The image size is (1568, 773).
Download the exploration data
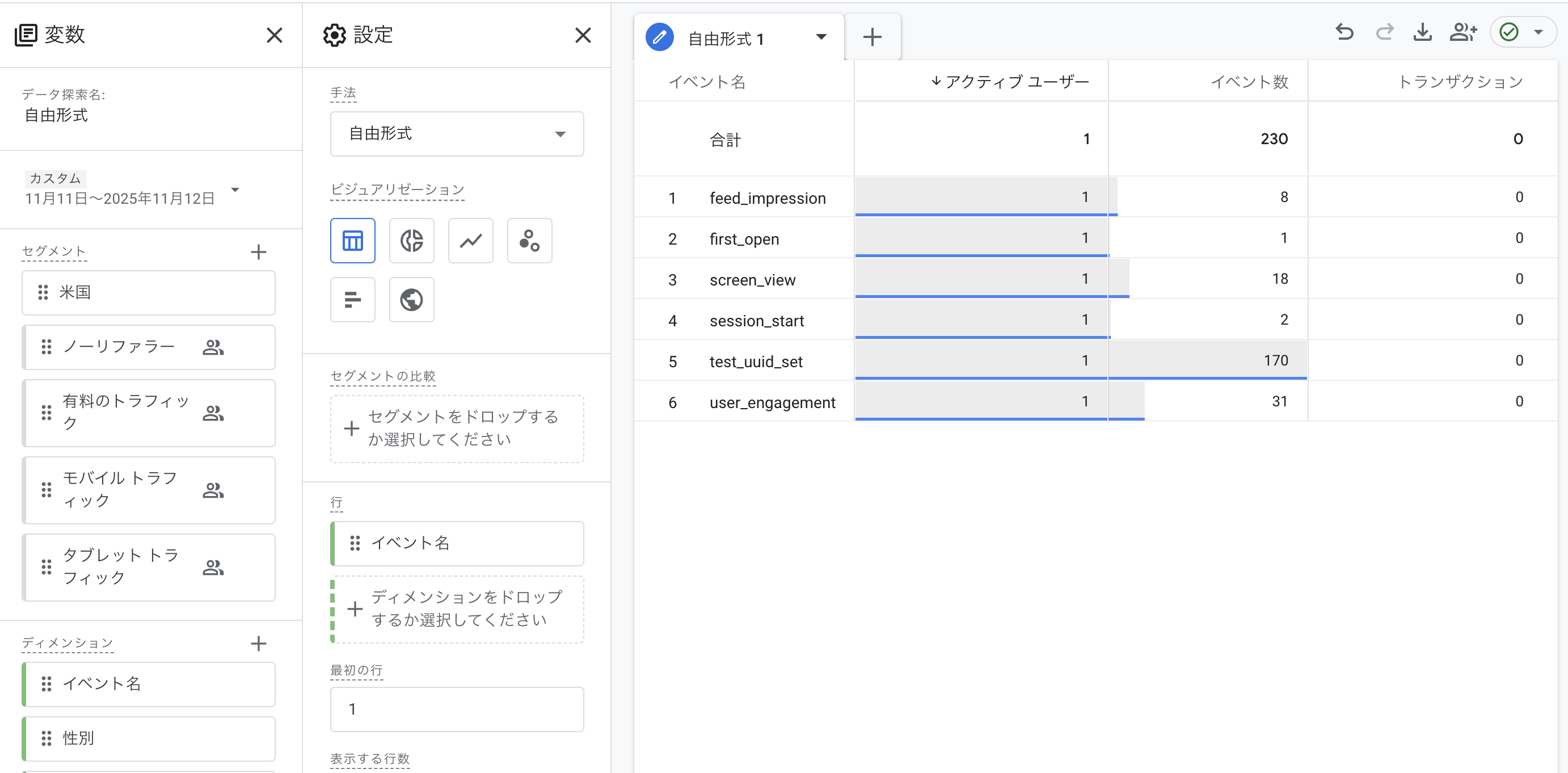[x=1423, y=33]
